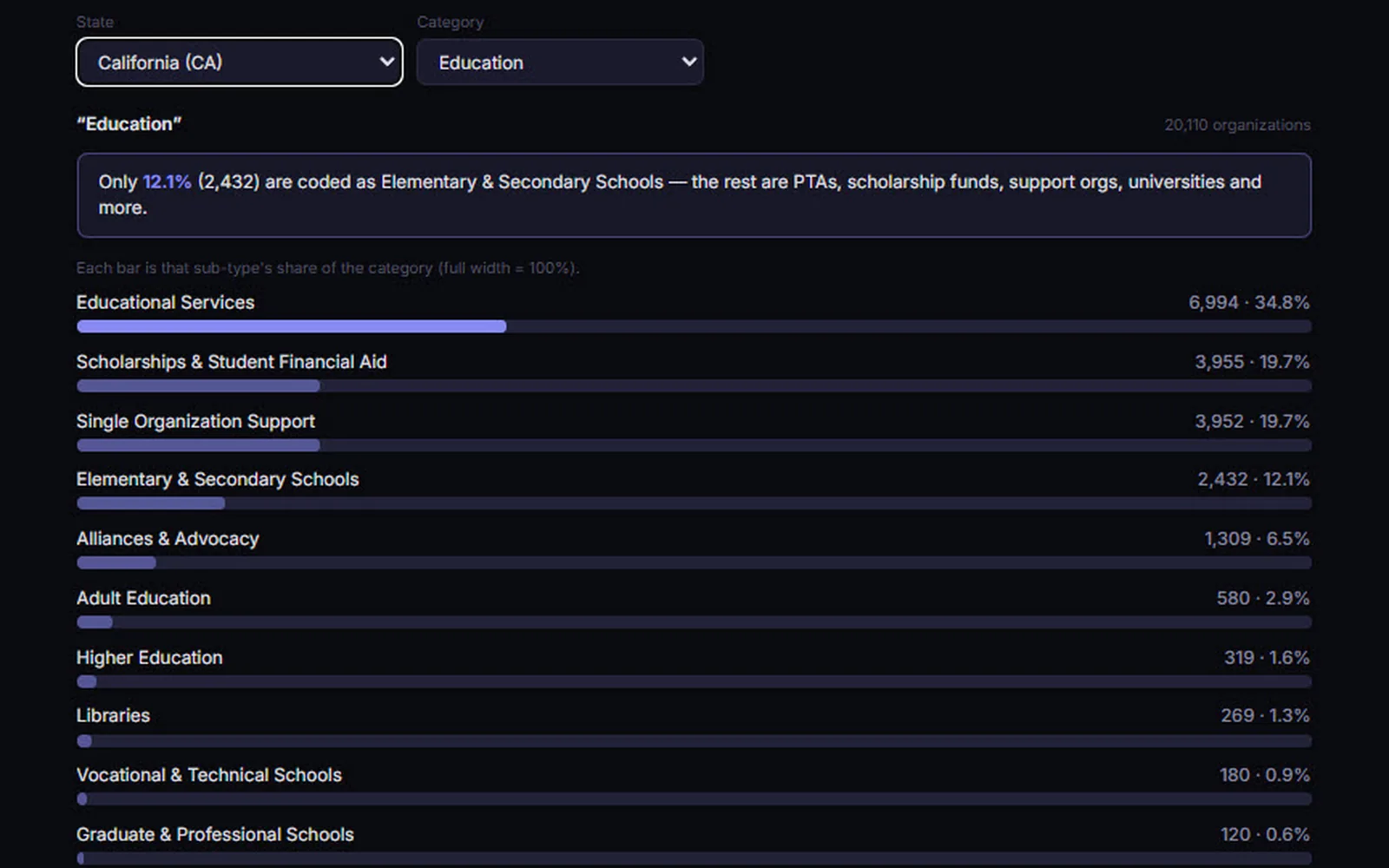Click the highlighted 12.1% figure in the summary

tap(167, 181)
